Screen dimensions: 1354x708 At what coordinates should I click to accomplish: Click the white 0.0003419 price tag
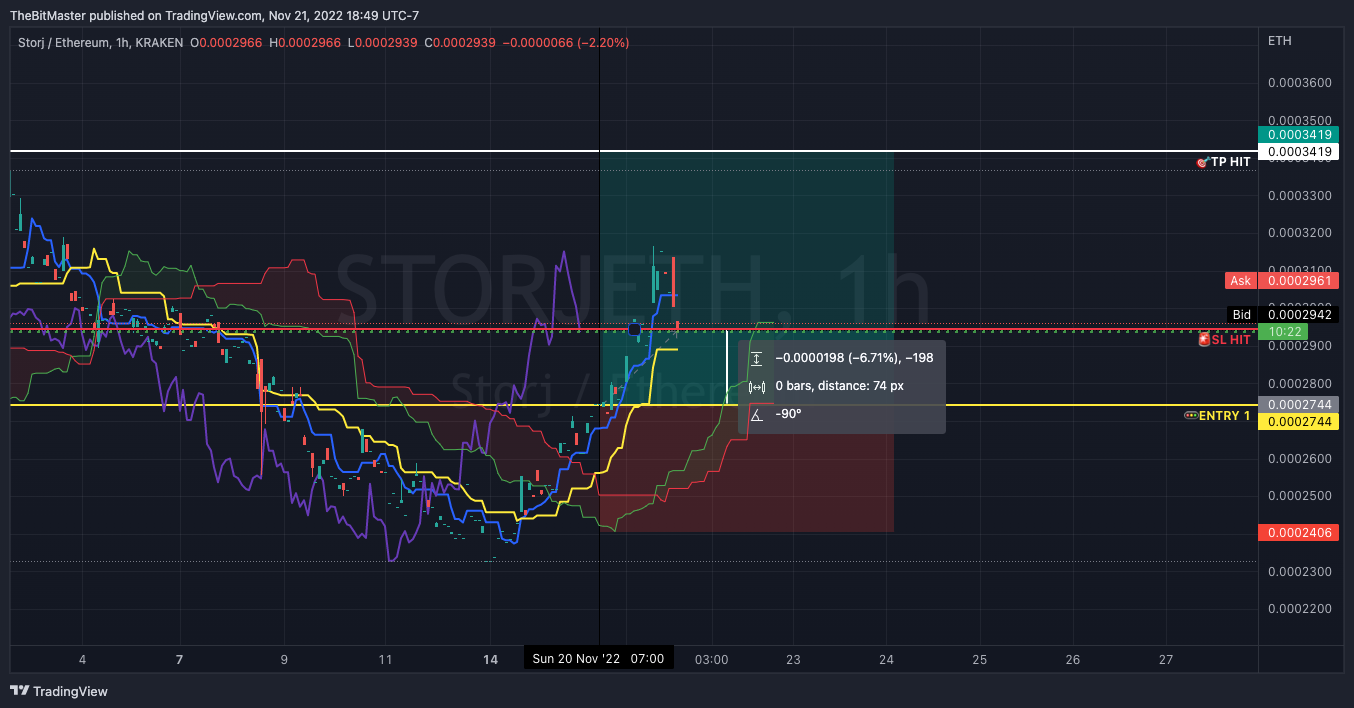(x=1298, y=152)
